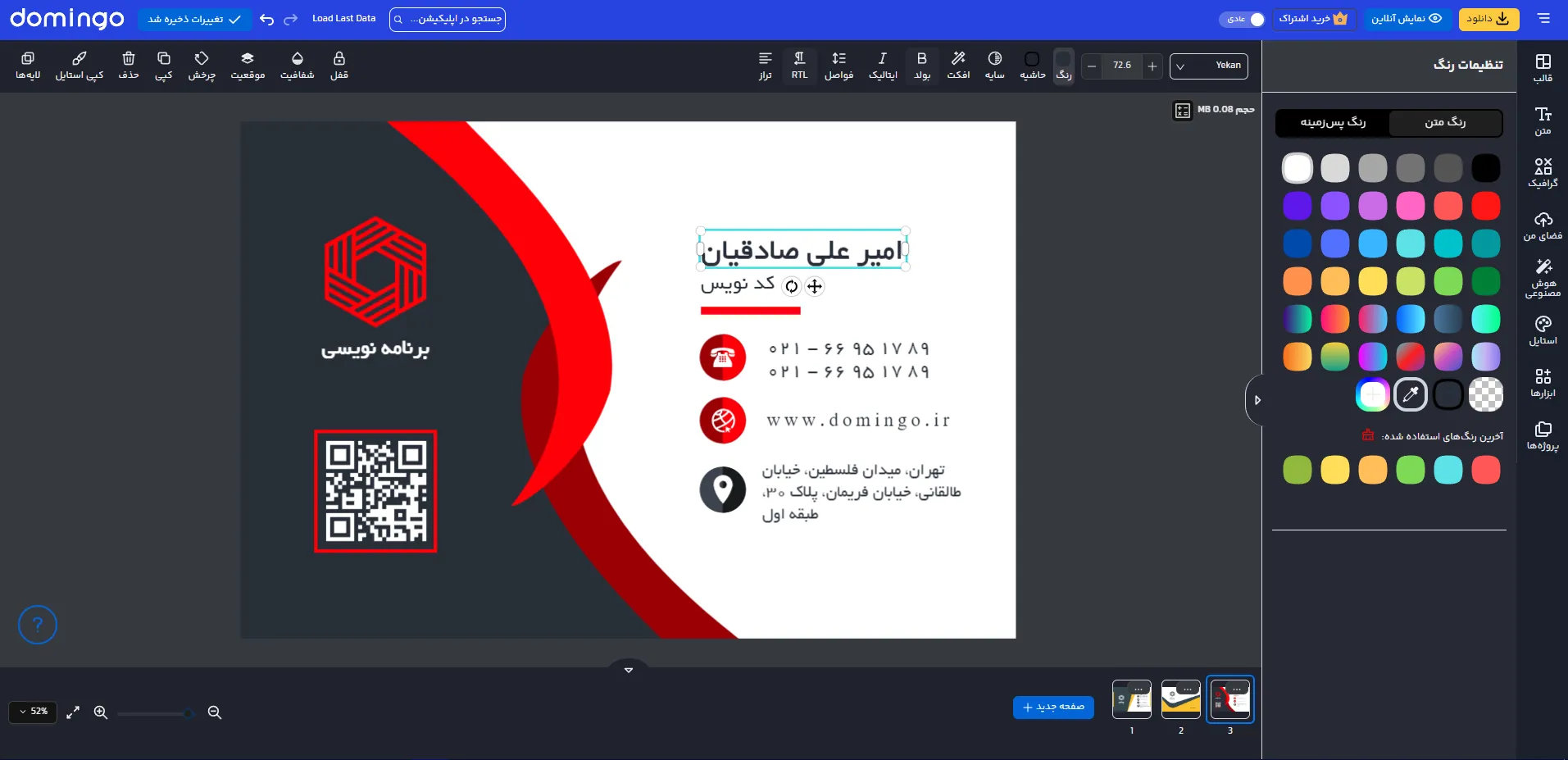
Task: Select page thumbnail 2
Action: [x=1181, y=699]
